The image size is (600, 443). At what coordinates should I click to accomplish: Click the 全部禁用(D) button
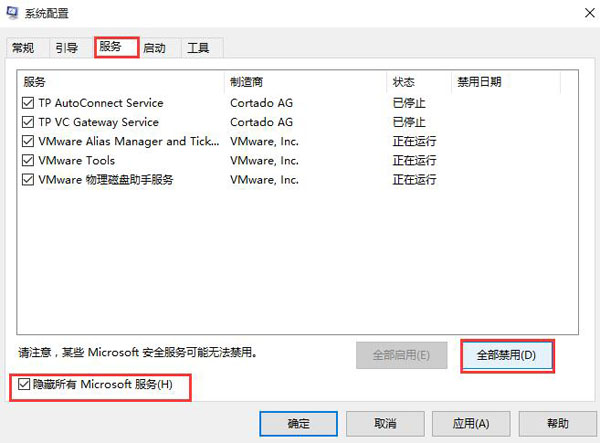(x=506, y=355)
